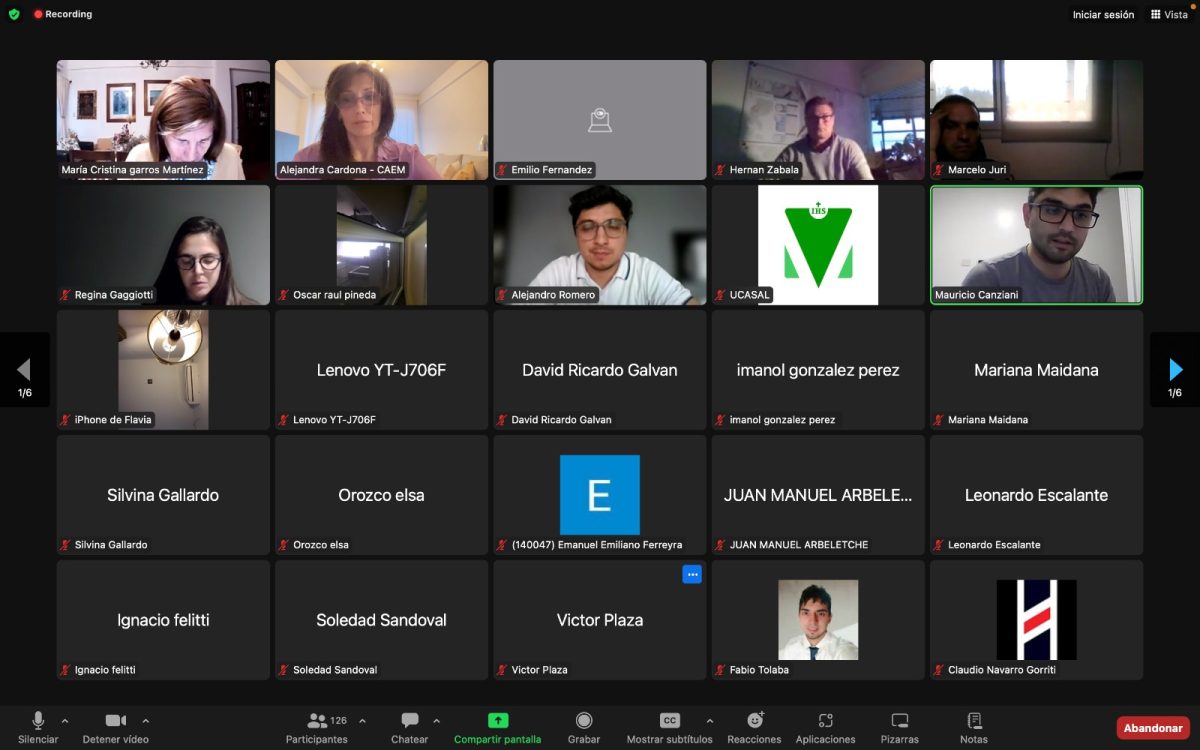
Task: Expand microphone options arrow next to Silenciar
Action: (x=65, y=720)
